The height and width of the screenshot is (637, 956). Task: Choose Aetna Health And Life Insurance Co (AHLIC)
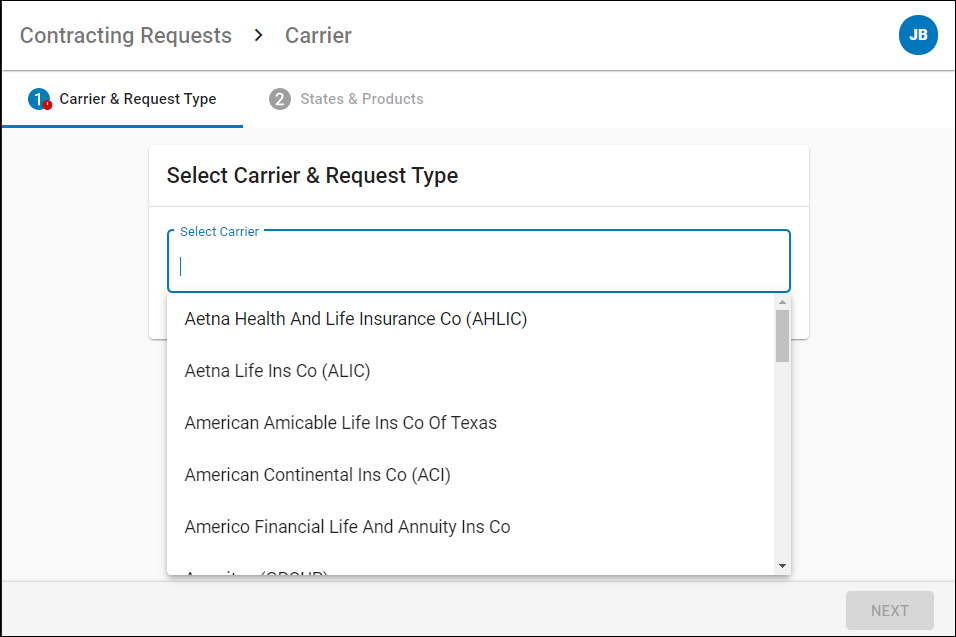point(470,319)
